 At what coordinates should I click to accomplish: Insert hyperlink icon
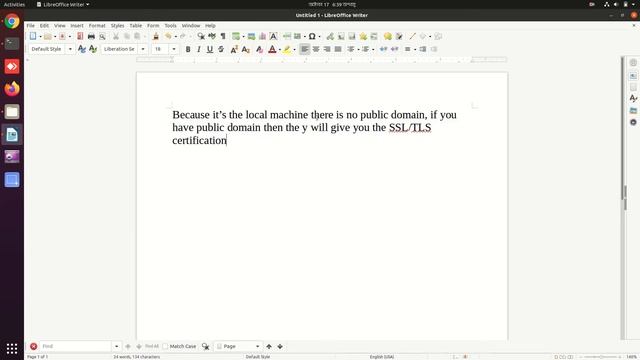[330, 36]
